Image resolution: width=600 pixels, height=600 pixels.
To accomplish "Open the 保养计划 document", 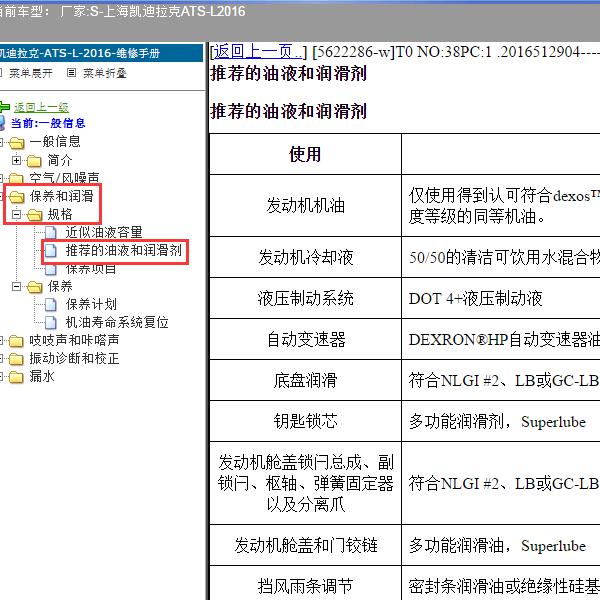I will pos(91,304).
